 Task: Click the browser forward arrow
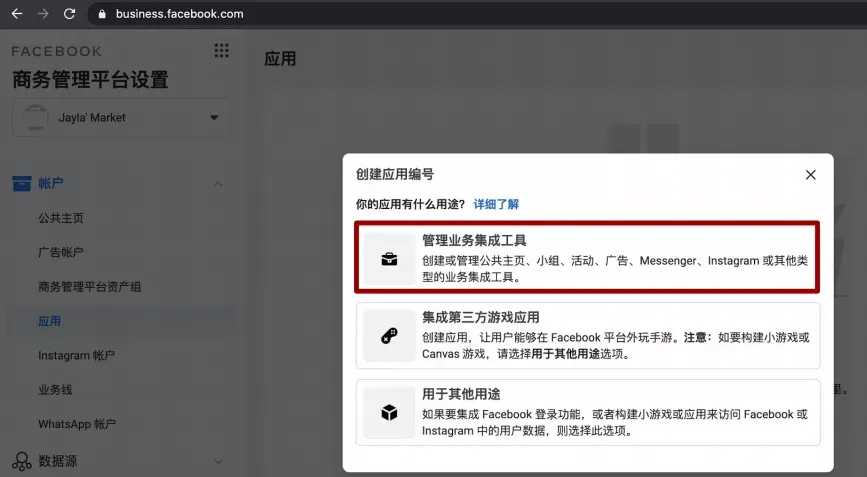43,14
